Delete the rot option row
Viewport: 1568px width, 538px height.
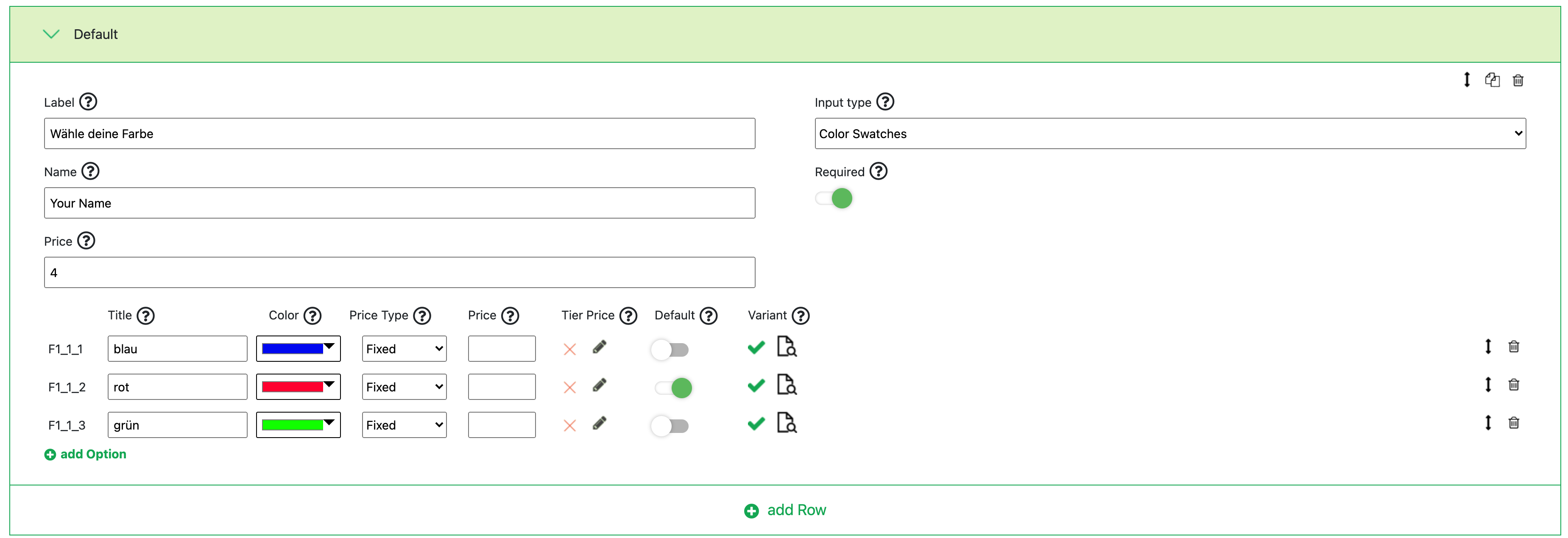click(1514, 385)
